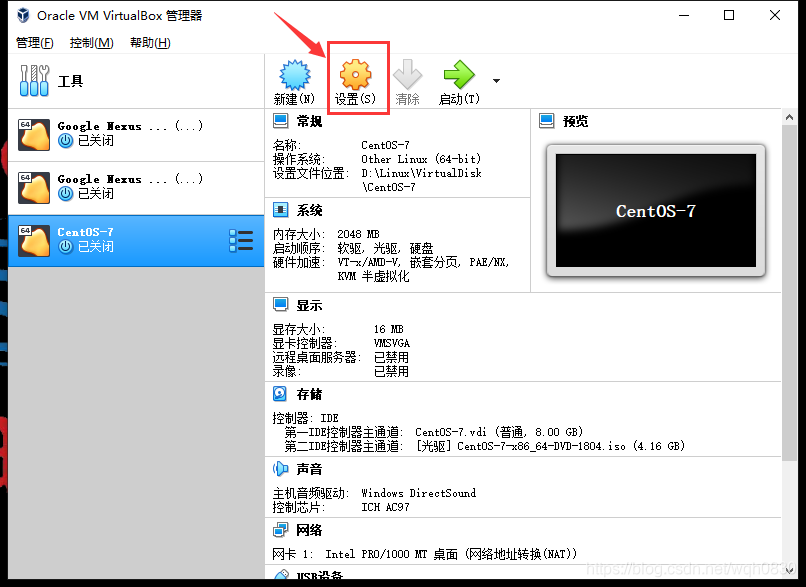Click the Windows DirectSound audio driver value
Image resolution: width=806 pixels, height=587 pixels.
click(x=418, y=493)
